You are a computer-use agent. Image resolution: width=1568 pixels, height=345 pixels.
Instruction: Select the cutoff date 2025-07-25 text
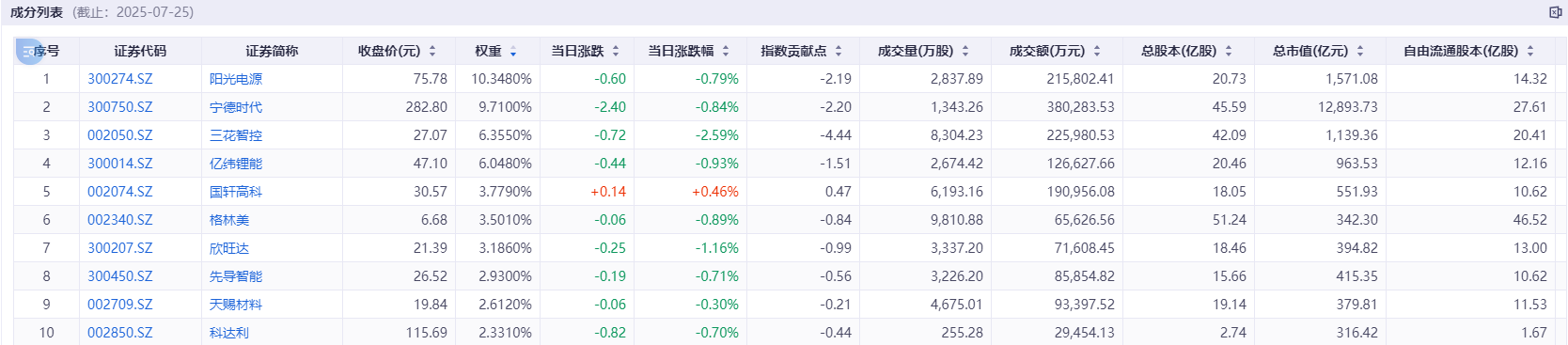(x=154, y=12)
